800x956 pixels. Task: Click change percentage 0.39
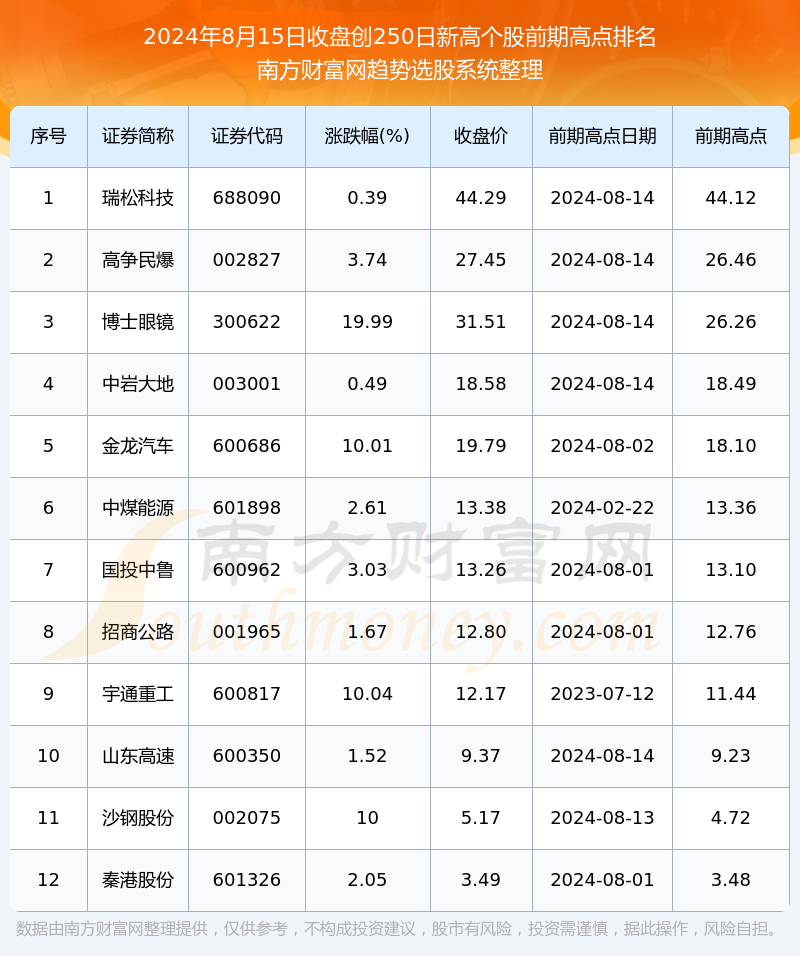pos(367,198)
